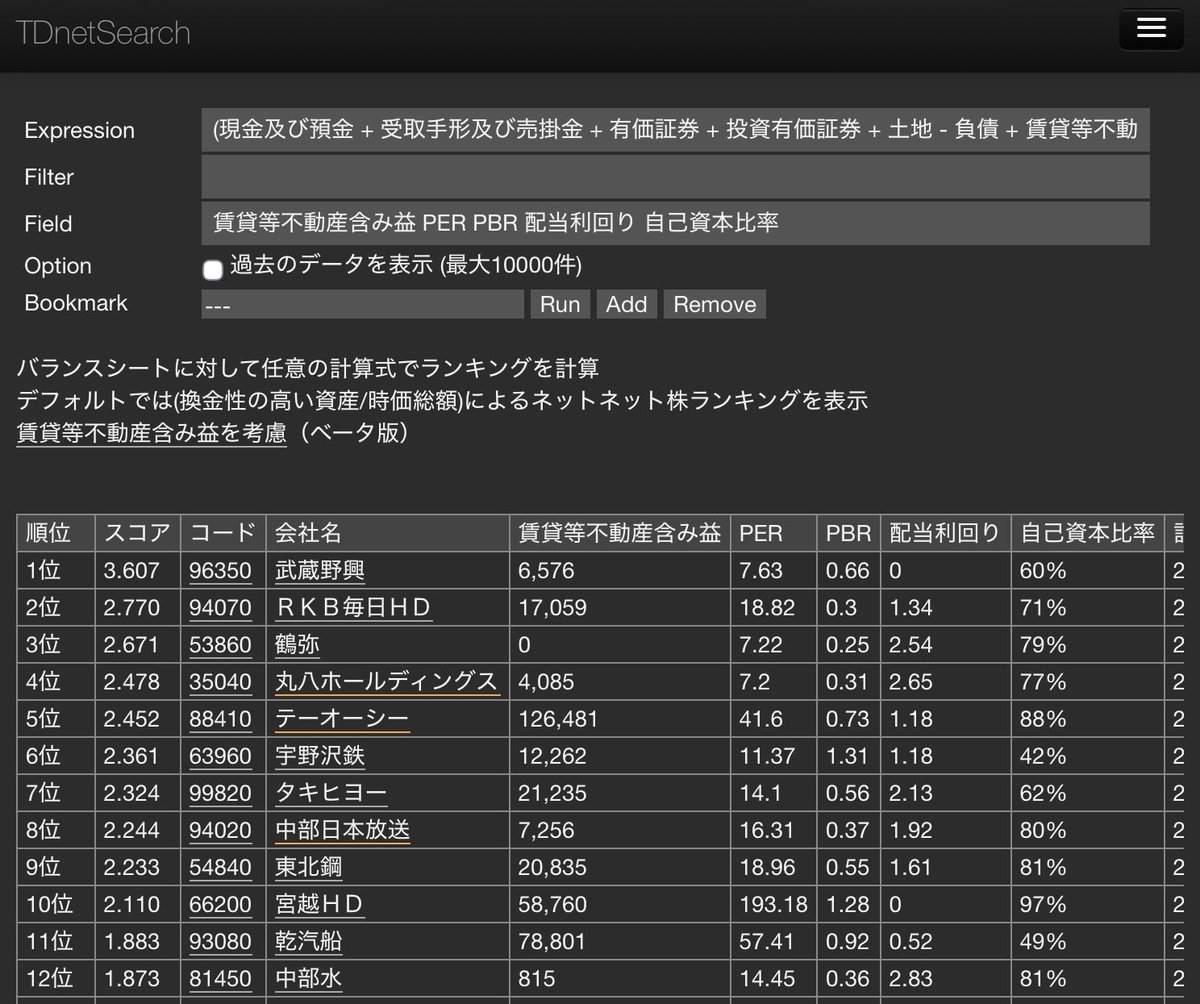The width and height of the screenshot is (1200, 1004).
Task: Click the 賃貸等不動産含み益 column header
Action: pyautogui.click(x=620, y=533)
